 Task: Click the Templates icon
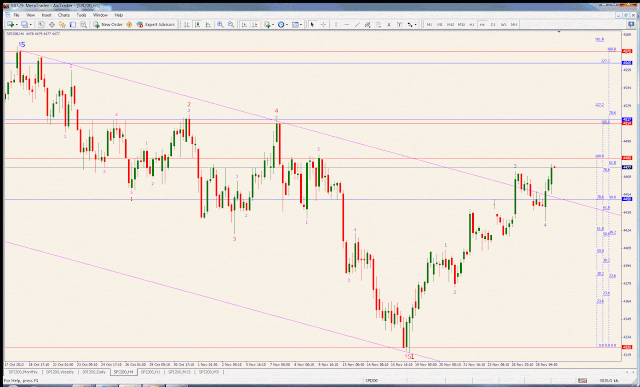coord(295,24)
